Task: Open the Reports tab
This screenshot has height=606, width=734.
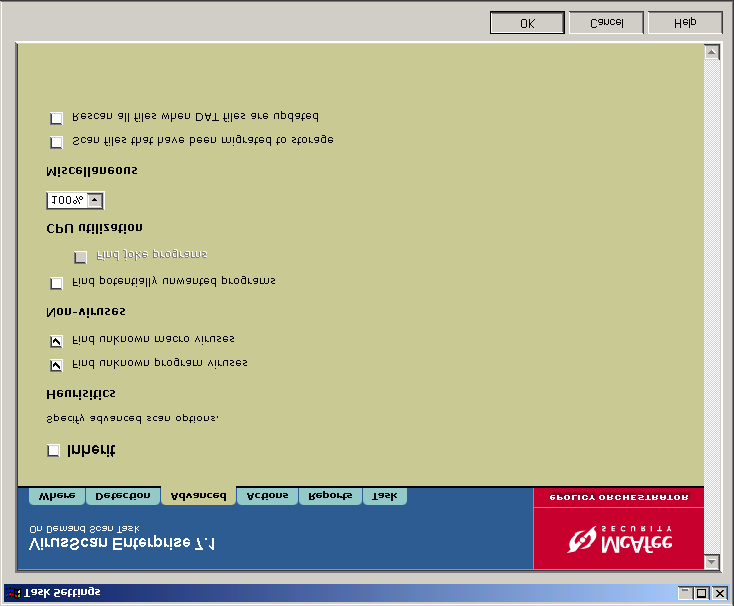Action: coord(330,496)
